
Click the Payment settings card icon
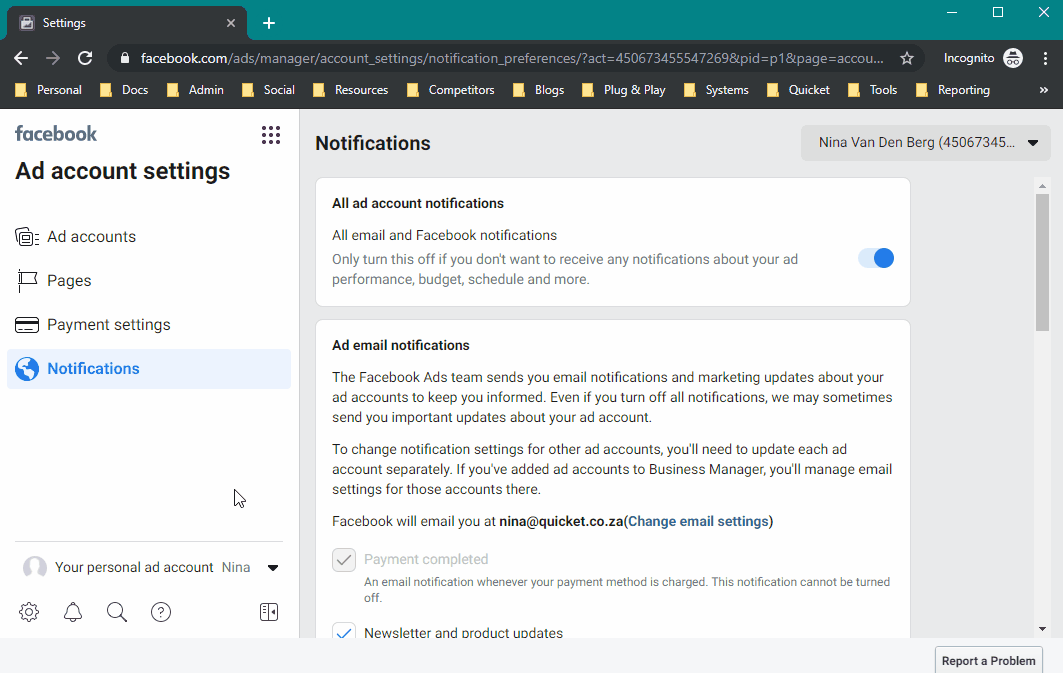click(x=27, y=325)
